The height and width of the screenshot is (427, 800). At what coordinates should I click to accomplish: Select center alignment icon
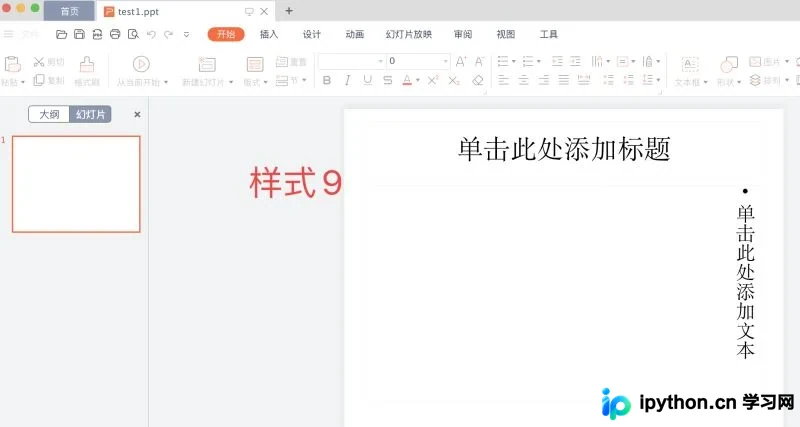click(x=523, y=80)
